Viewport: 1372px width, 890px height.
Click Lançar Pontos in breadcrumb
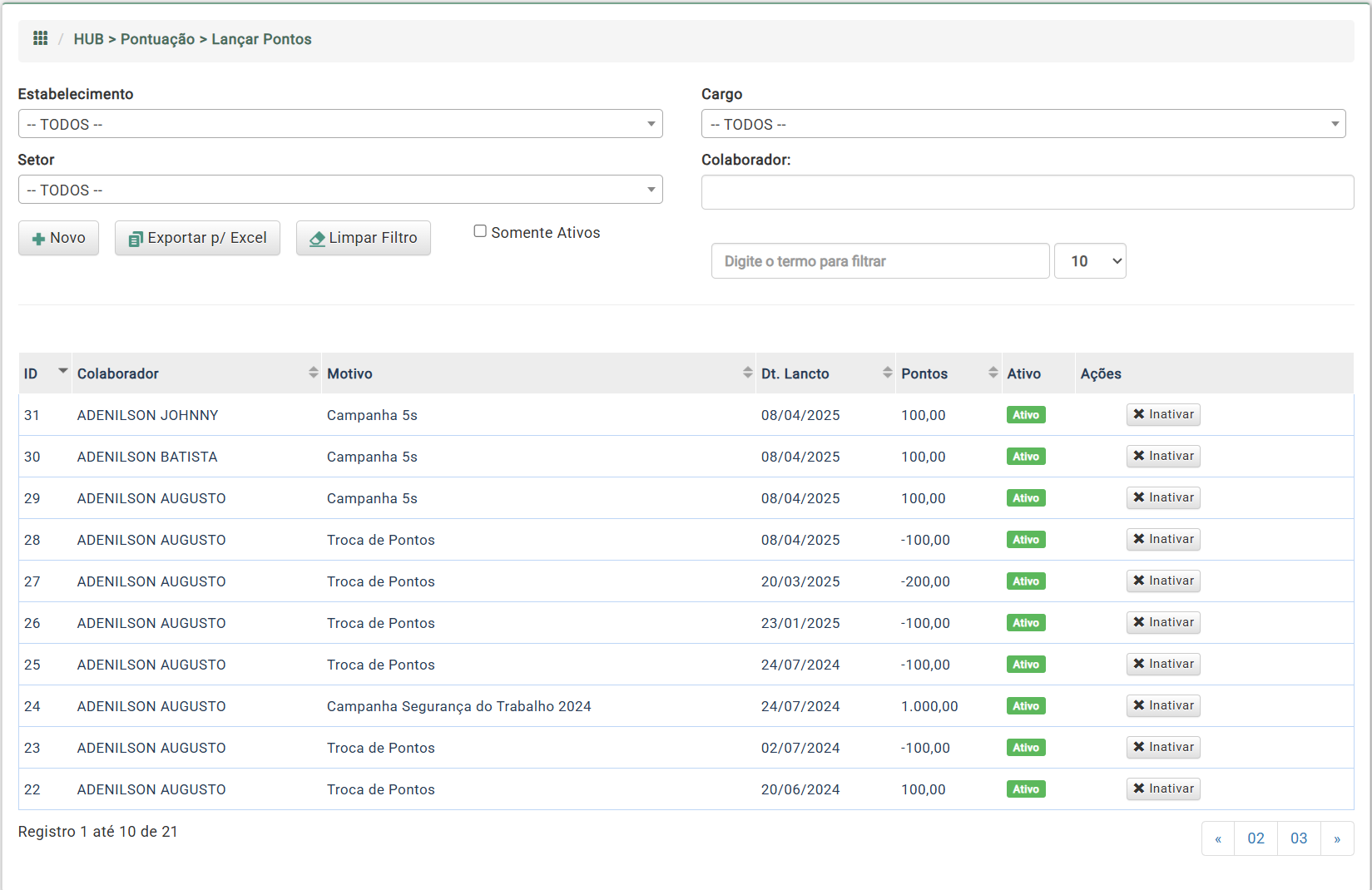point(261,39)
